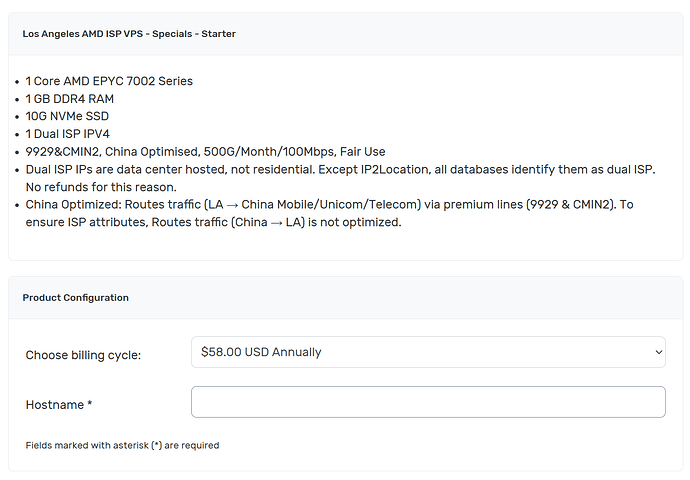Click the Dual ISP IPs data center sentence
The image size is (690, 480).
click(x=340, y=169)
